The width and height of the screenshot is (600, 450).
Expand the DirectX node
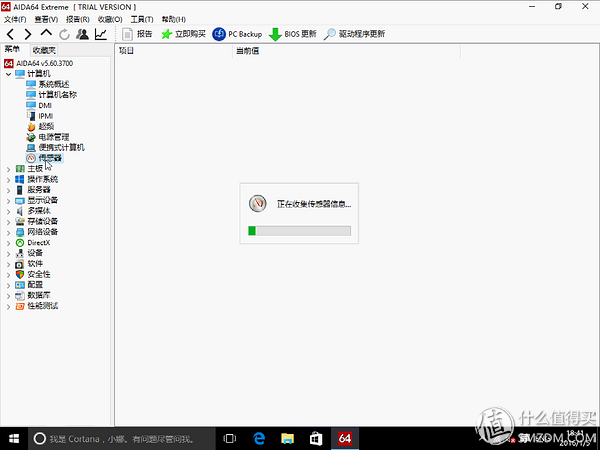(8, 243)
